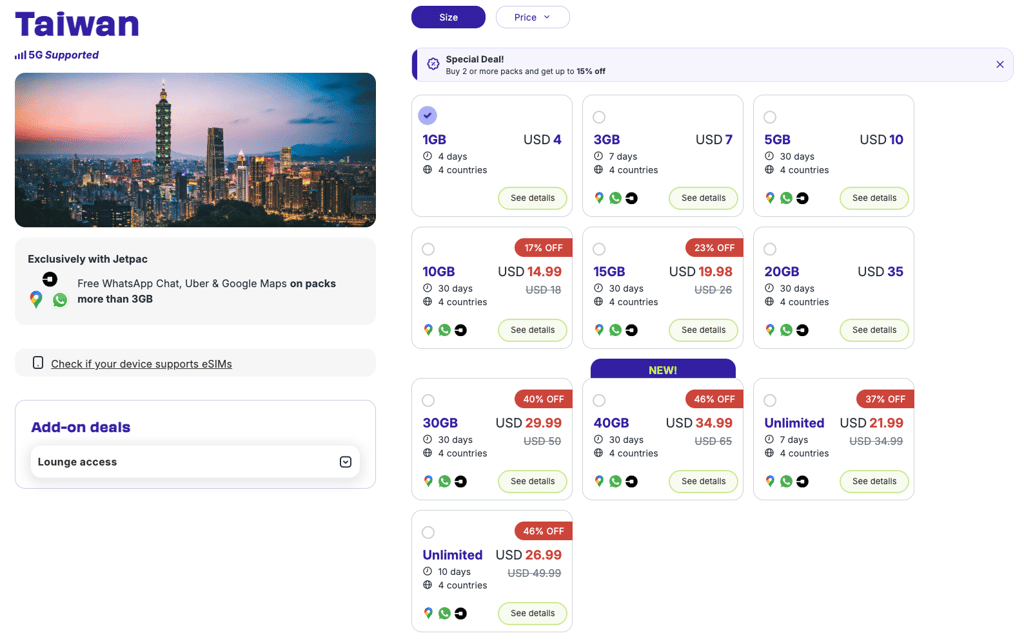Open Check if your device supports eSIMs link
Screen dimensions: 1024x640
click(x=141, y=364)
